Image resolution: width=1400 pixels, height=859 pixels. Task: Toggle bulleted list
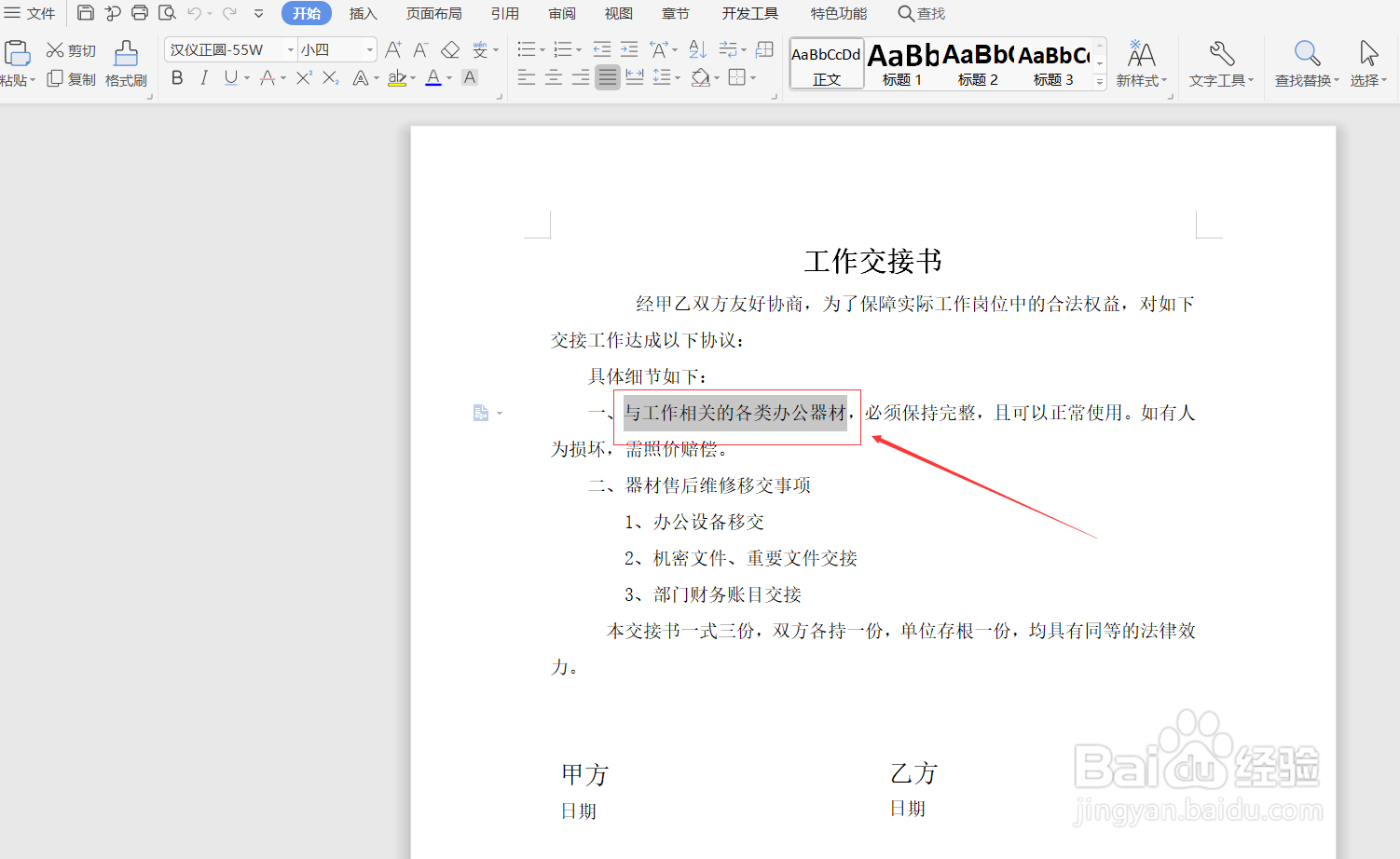coord(527,49)
